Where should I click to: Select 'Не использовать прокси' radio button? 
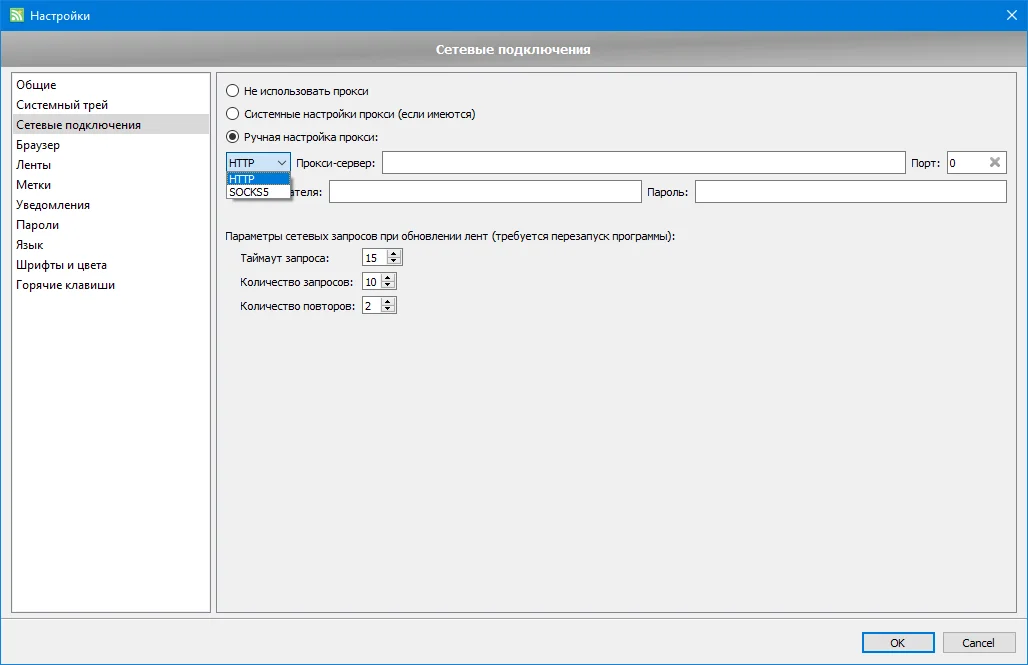tap(233, 91)
